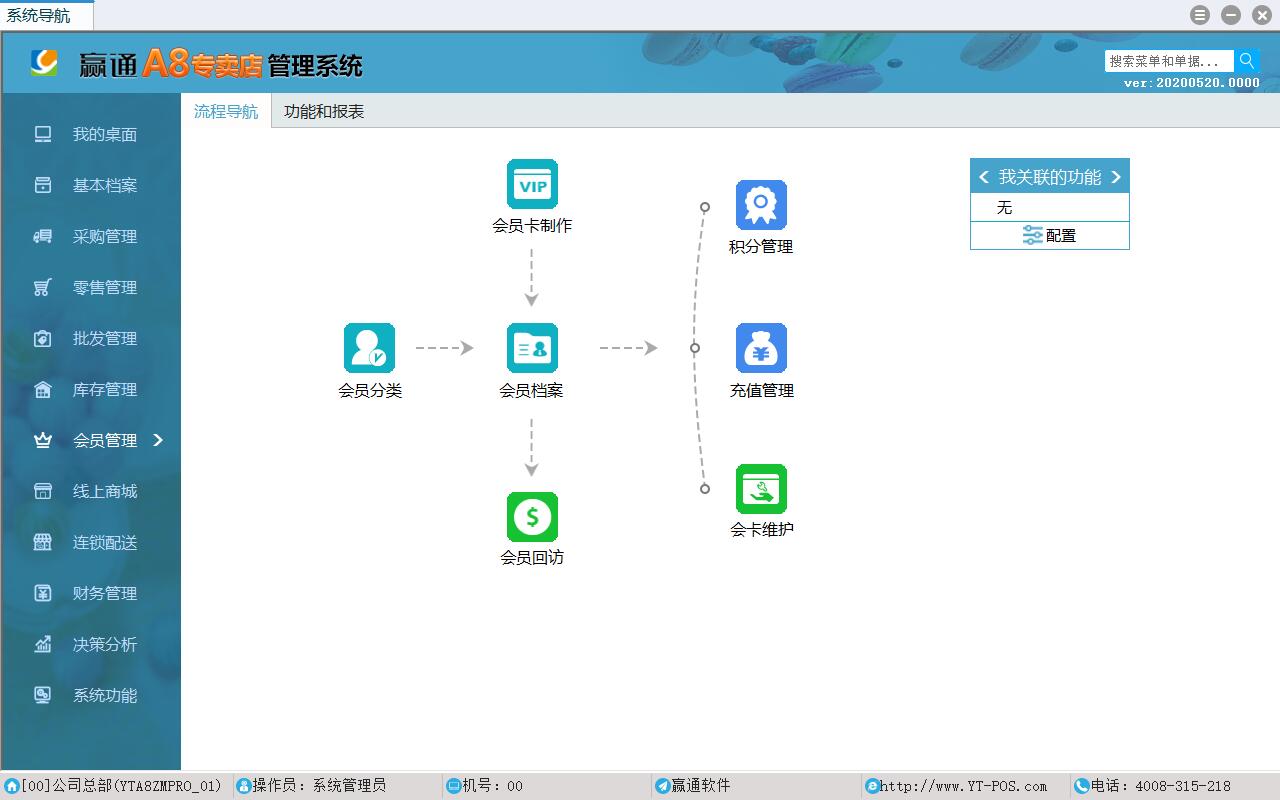Switch to the 功能和报表 tab

point(324,112)
